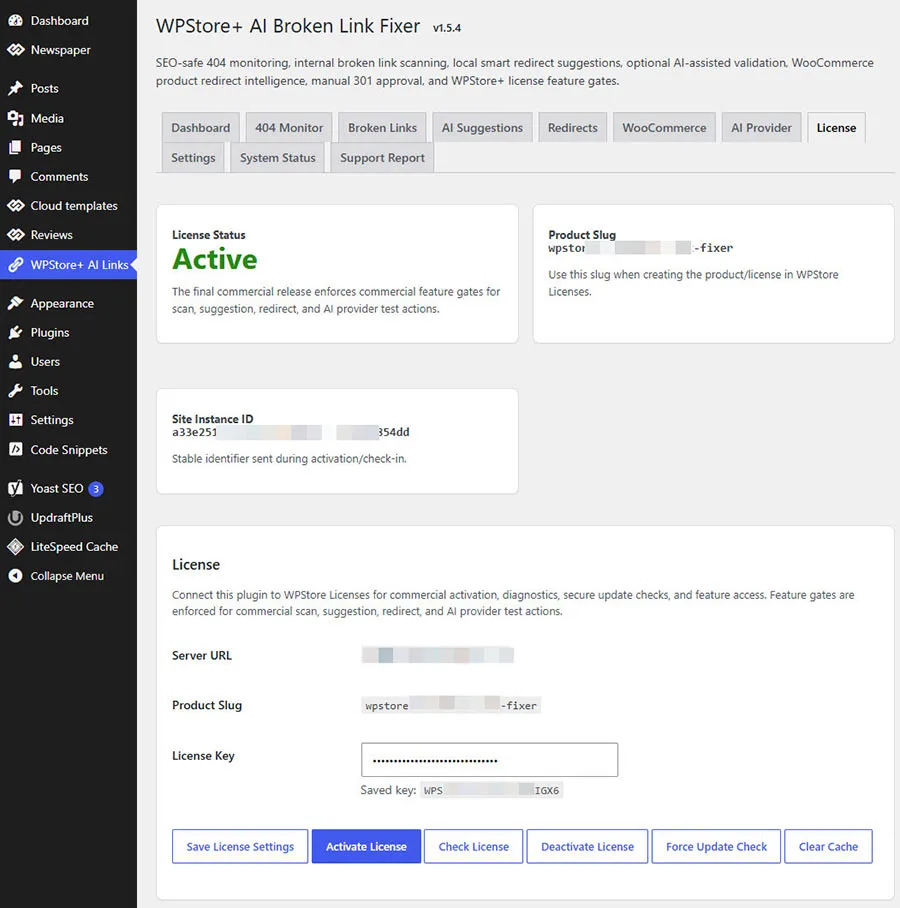Click the green Active license status text
Screen dimensions: 900x908
pyautogui.click(x=214, y=259)
